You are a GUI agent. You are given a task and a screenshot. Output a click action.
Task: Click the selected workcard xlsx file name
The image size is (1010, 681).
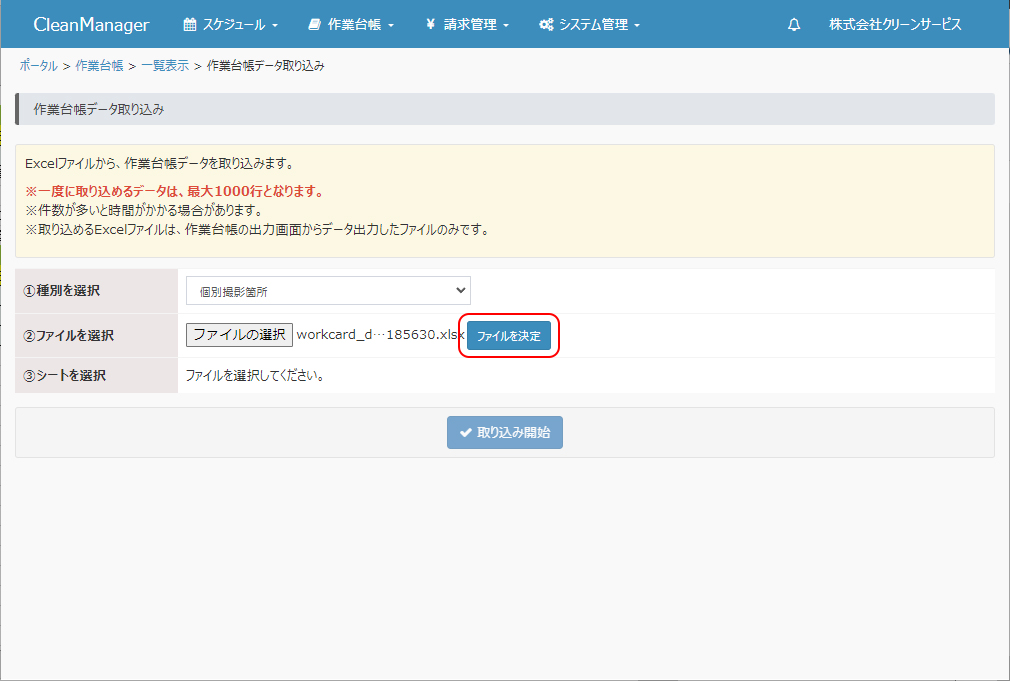380,335
